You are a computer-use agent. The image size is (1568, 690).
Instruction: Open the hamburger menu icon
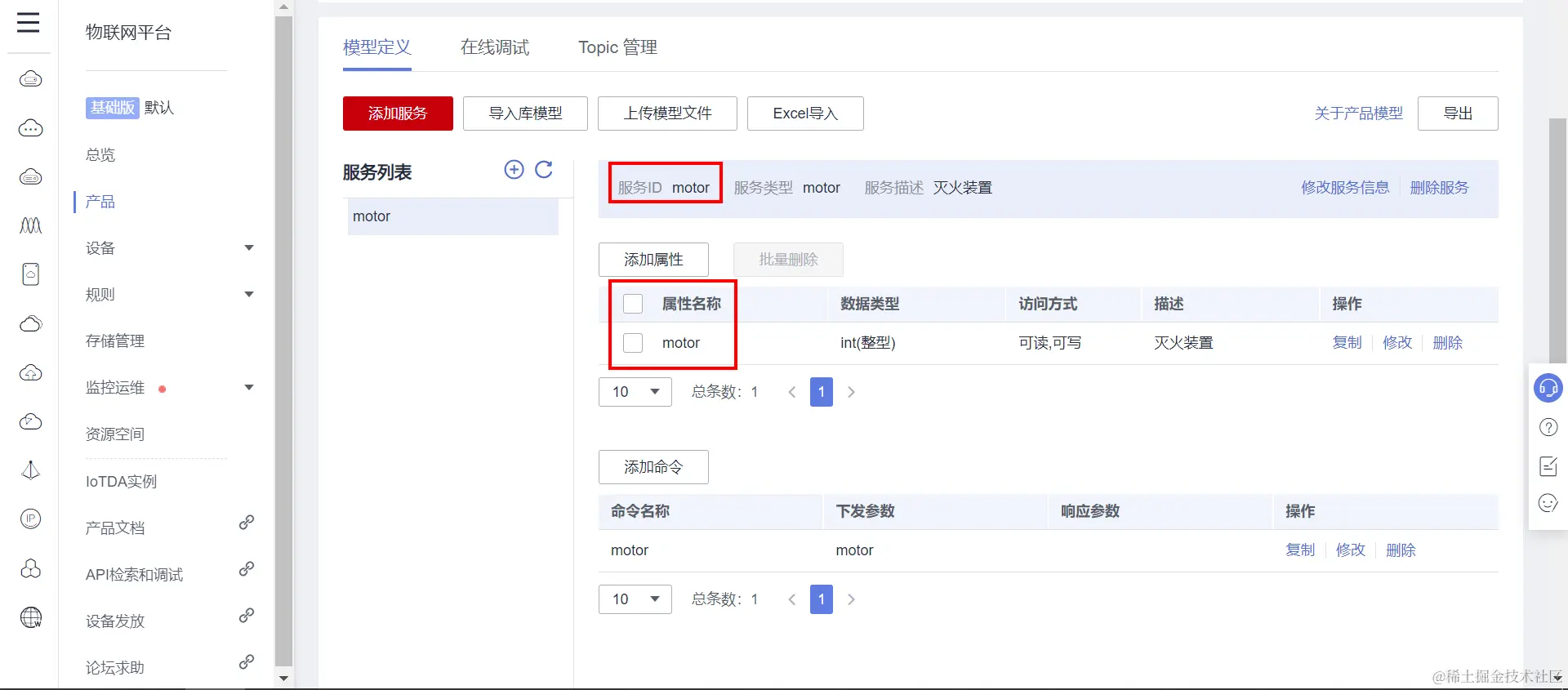(x=29, y=22)
